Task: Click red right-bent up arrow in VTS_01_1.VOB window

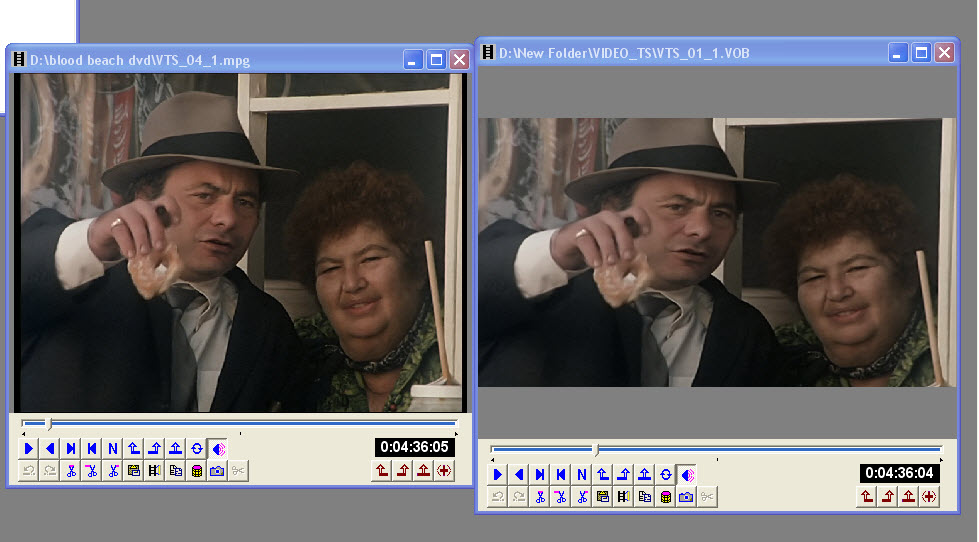Action: (x=888, y=497)
